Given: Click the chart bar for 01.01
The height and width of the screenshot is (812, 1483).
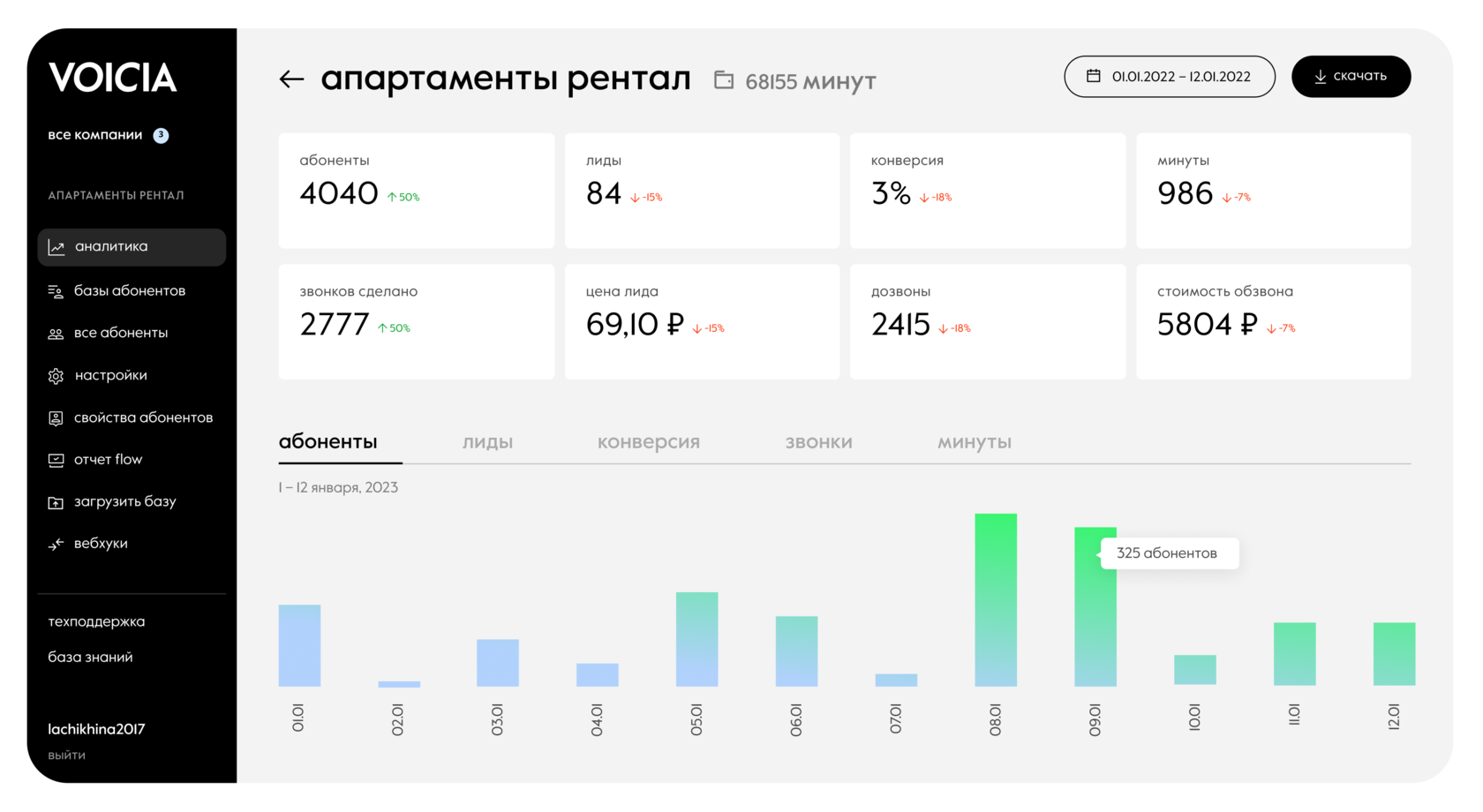Looking at the screenshot, I should coord(299,646).
